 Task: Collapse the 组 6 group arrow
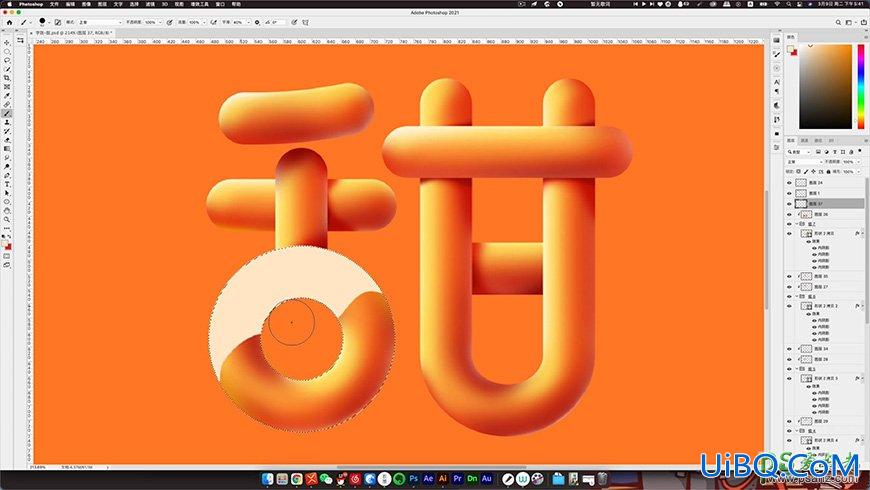[797, 296]
